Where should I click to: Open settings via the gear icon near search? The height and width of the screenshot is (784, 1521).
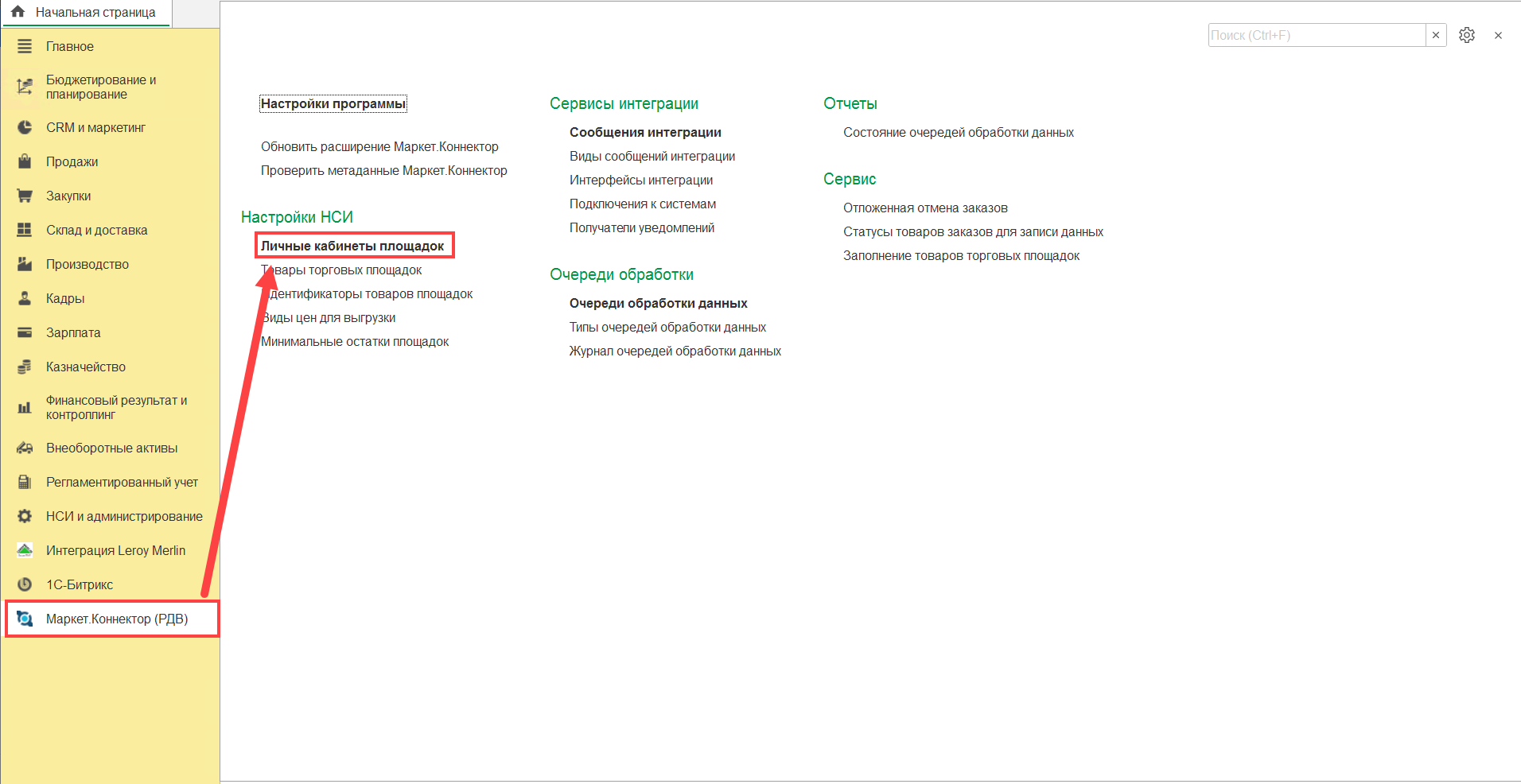[x=1467, y=35]
